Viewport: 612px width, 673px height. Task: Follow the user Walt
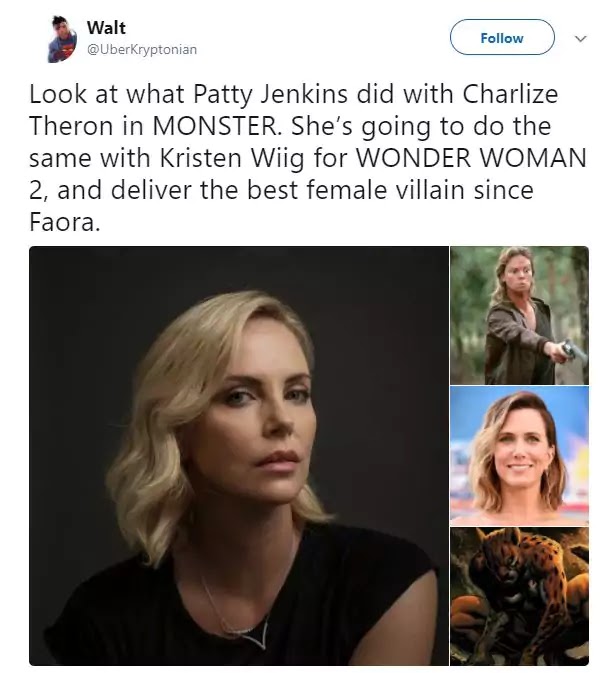point(501,38)
